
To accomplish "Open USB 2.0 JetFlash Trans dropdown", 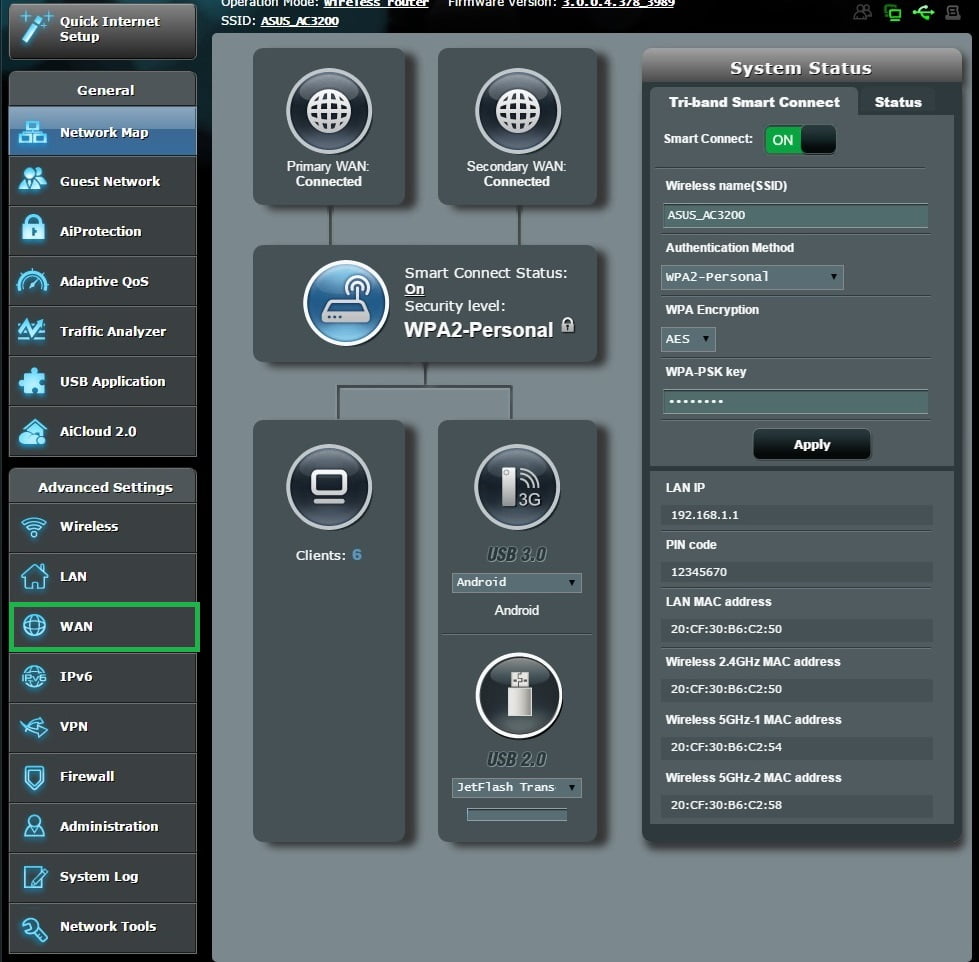I will (x=516, y=787).
